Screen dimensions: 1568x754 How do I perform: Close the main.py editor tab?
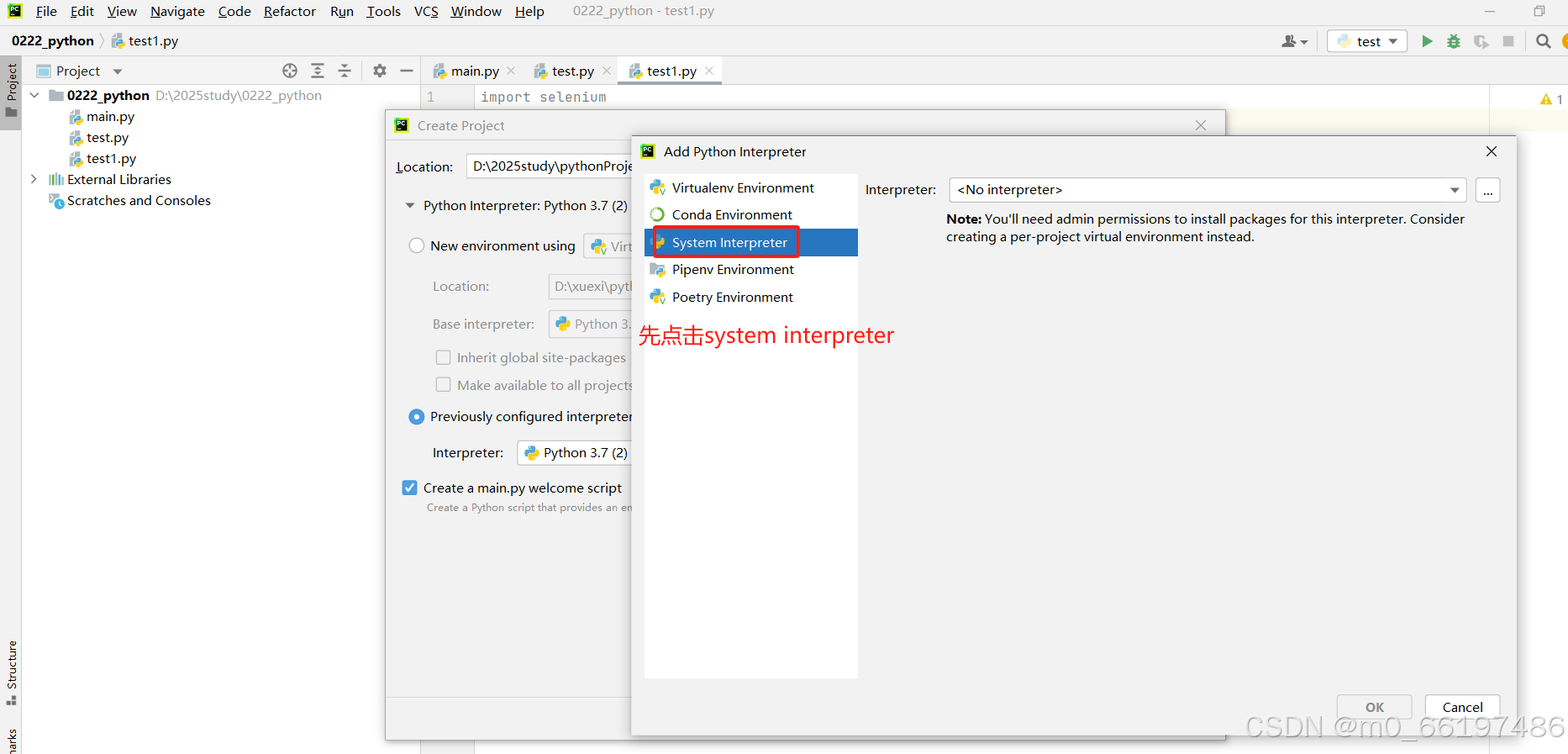click(x=511, y=71)
